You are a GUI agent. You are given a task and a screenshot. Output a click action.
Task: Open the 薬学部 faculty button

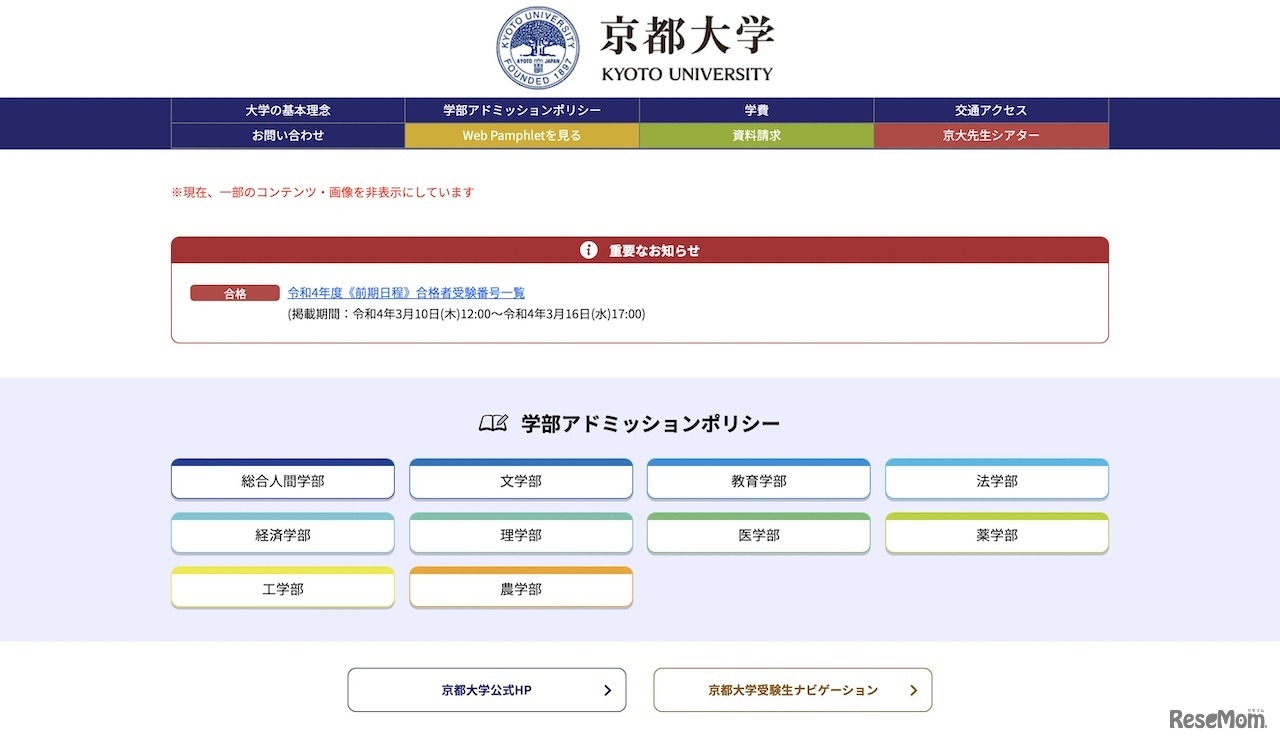click(x=997, y=533)
